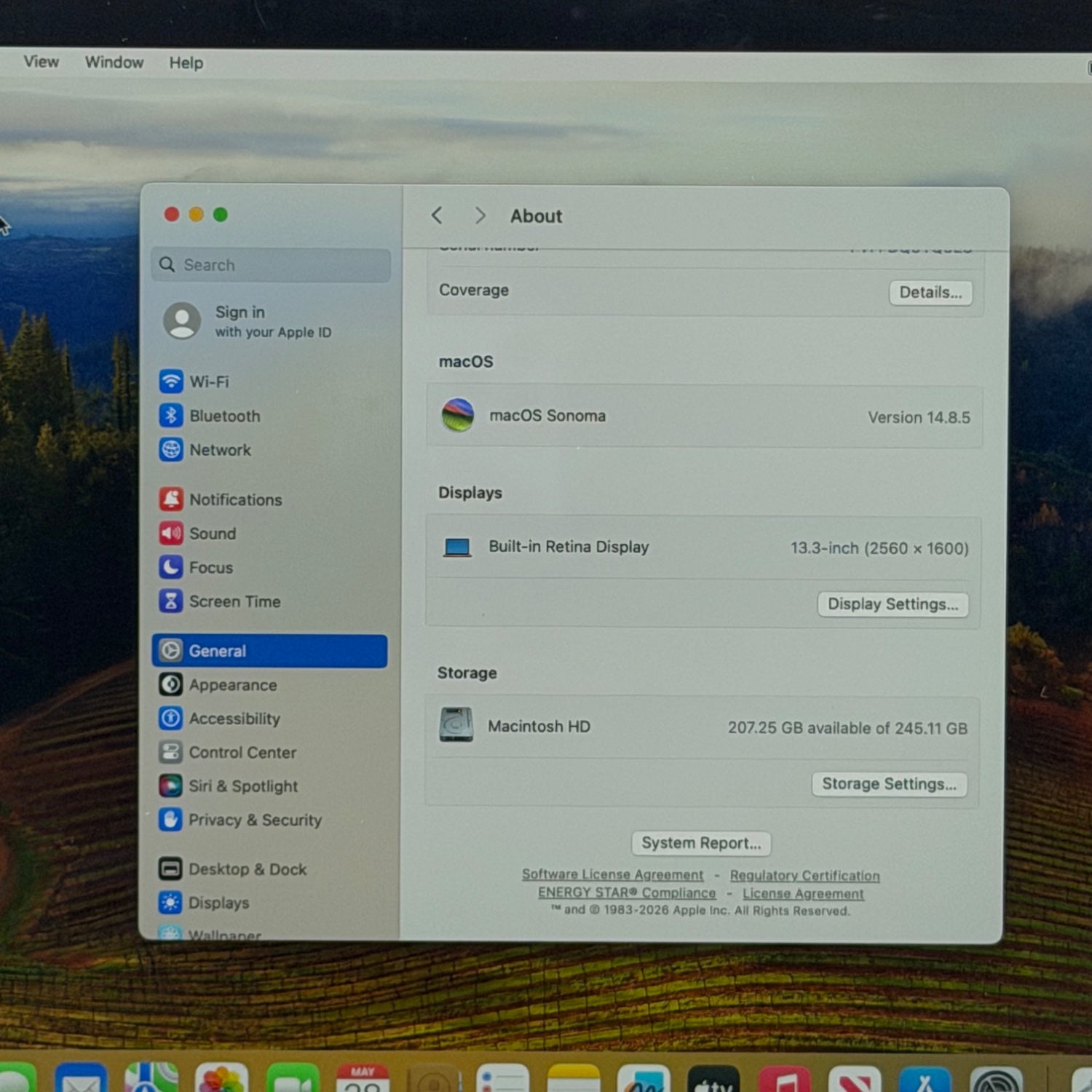Click the Search field in the sidebar
The width and height of the screenshot is (1092, 1092).
click(x=271, y=265)
